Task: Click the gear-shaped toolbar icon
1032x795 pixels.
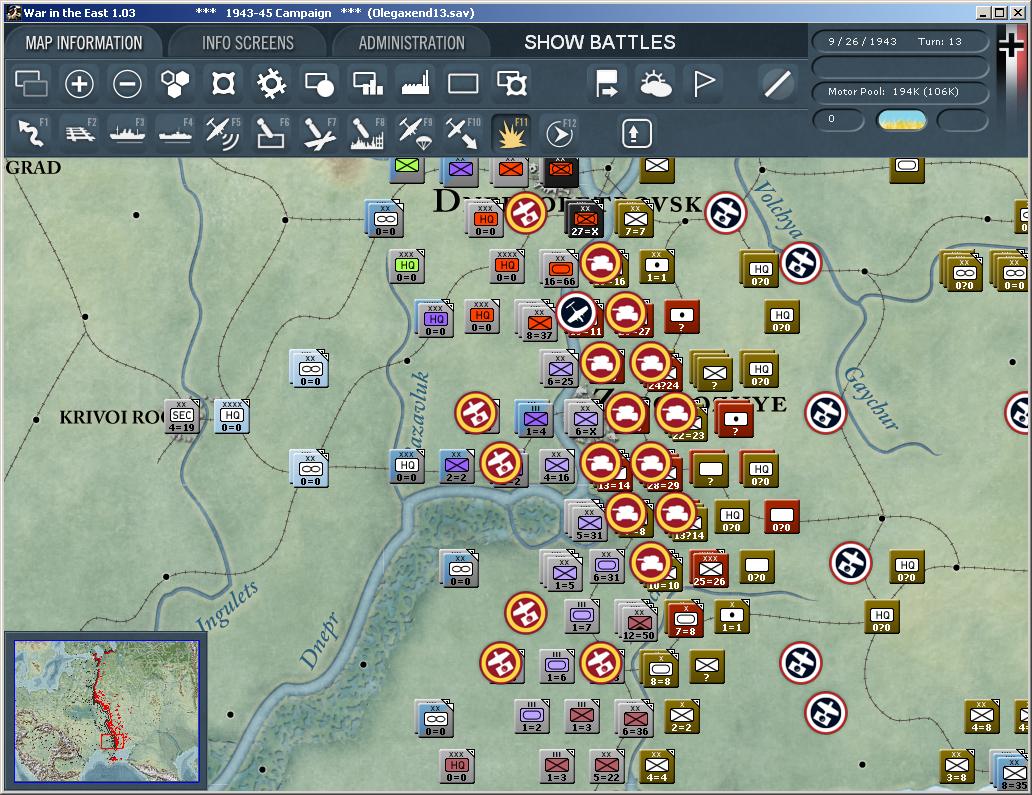Action: coord(271,84)
